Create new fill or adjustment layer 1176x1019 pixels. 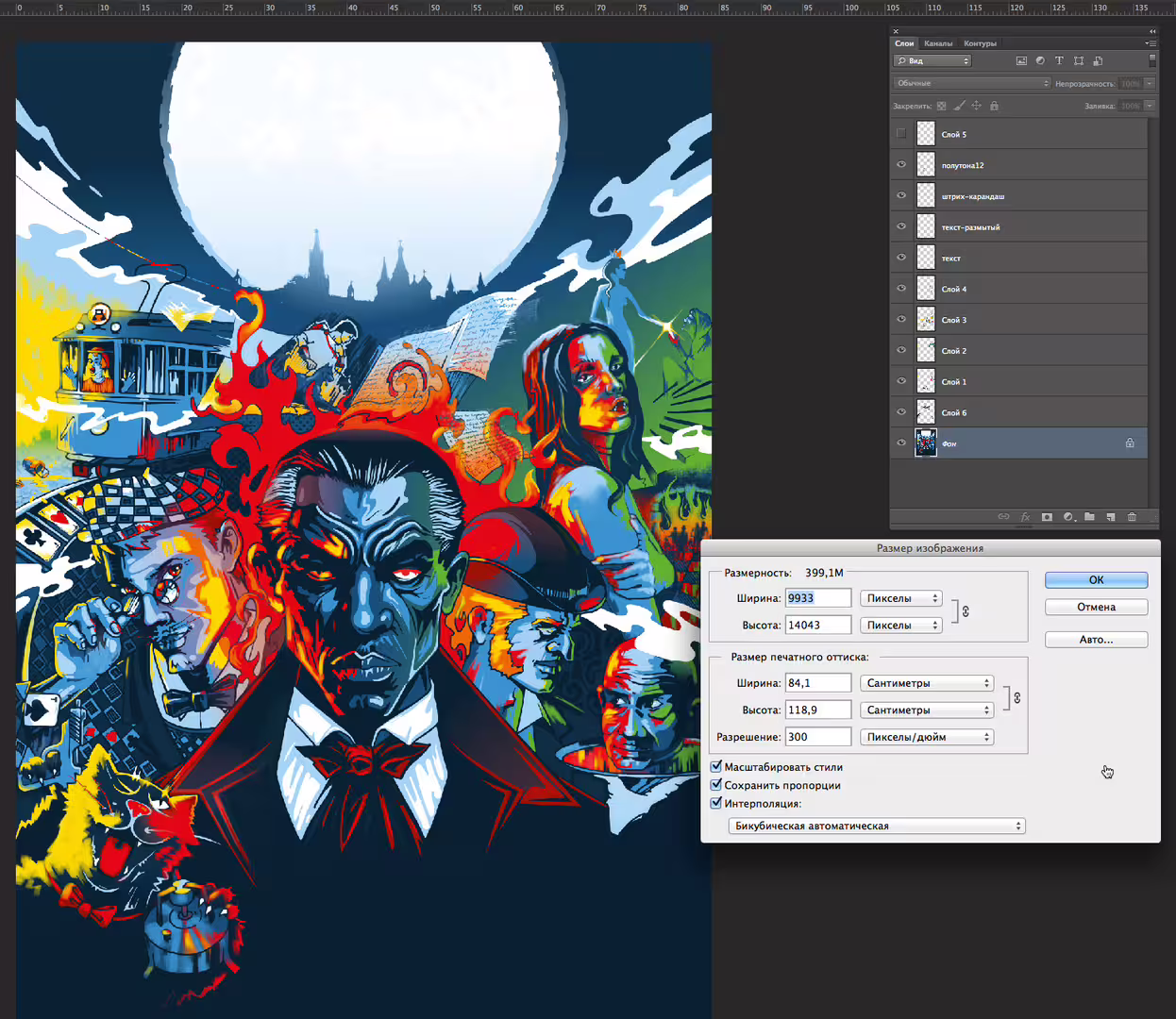point(1068,517)
